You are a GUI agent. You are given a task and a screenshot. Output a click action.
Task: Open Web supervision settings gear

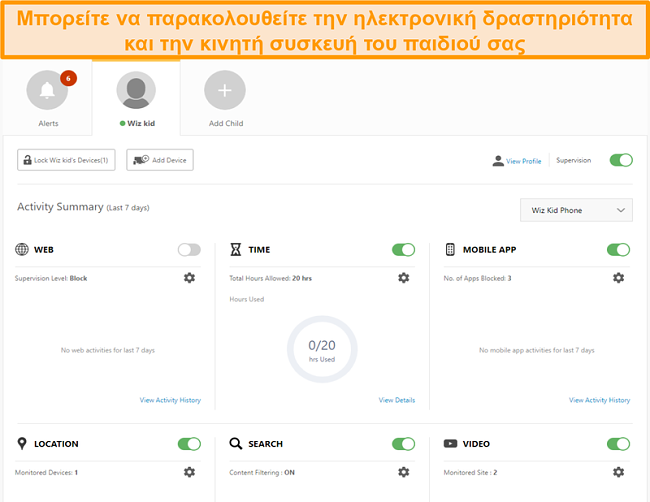189,278
